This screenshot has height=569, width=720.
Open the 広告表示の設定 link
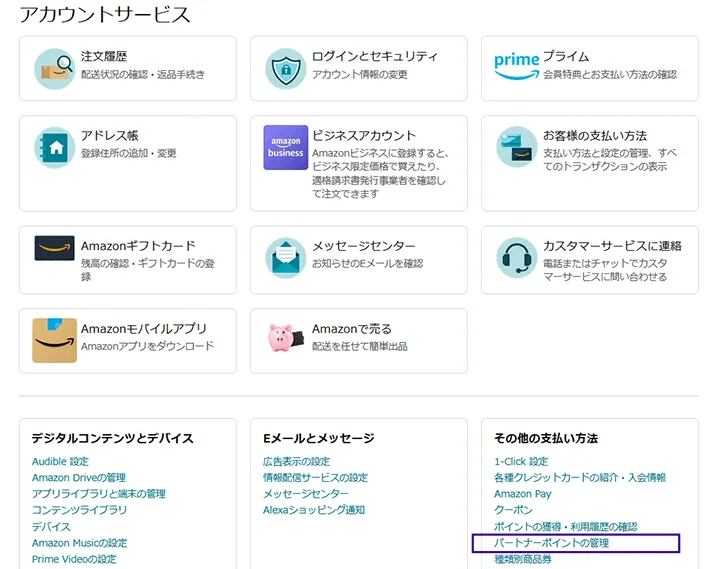point(296,462)
